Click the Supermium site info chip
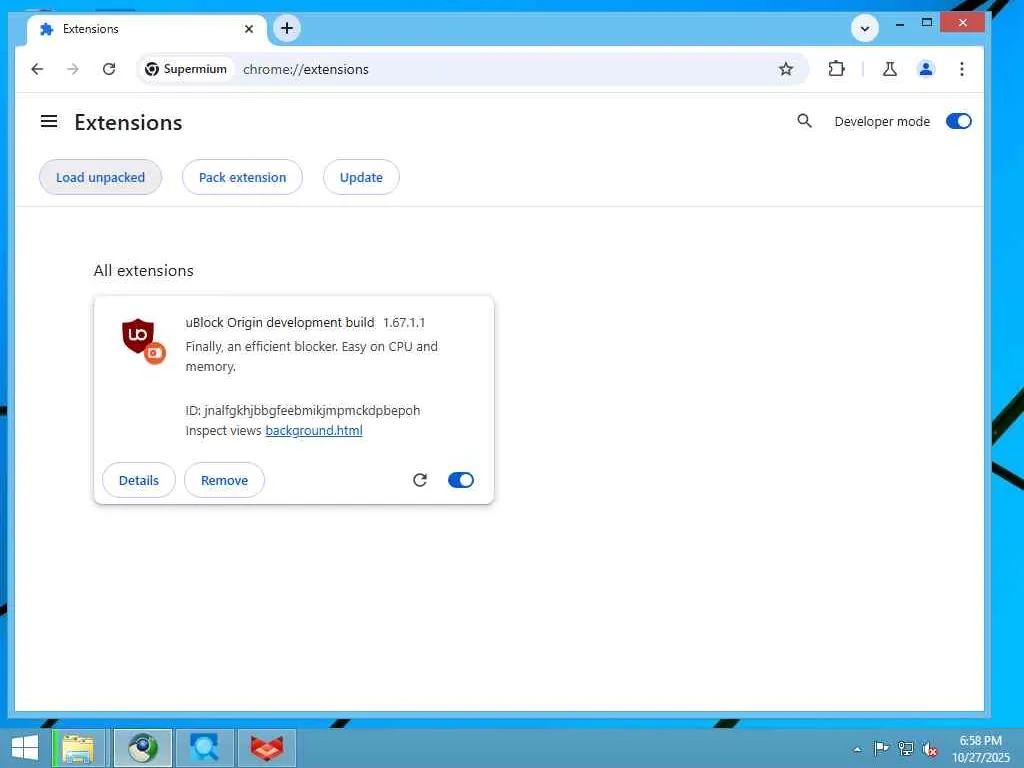 pyautogui.click(x=186, y=69)
